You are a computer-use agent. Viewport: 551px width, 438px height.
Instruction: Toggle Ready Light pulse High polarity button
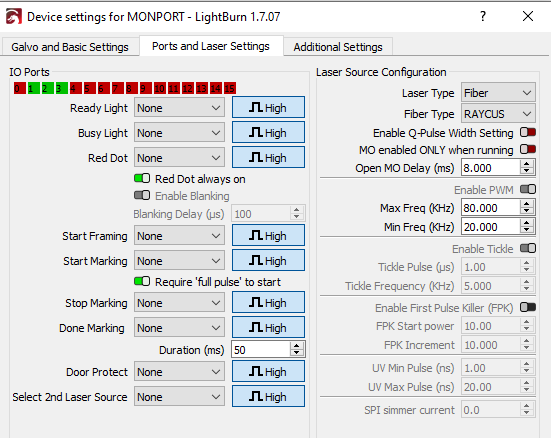(268, 108)
